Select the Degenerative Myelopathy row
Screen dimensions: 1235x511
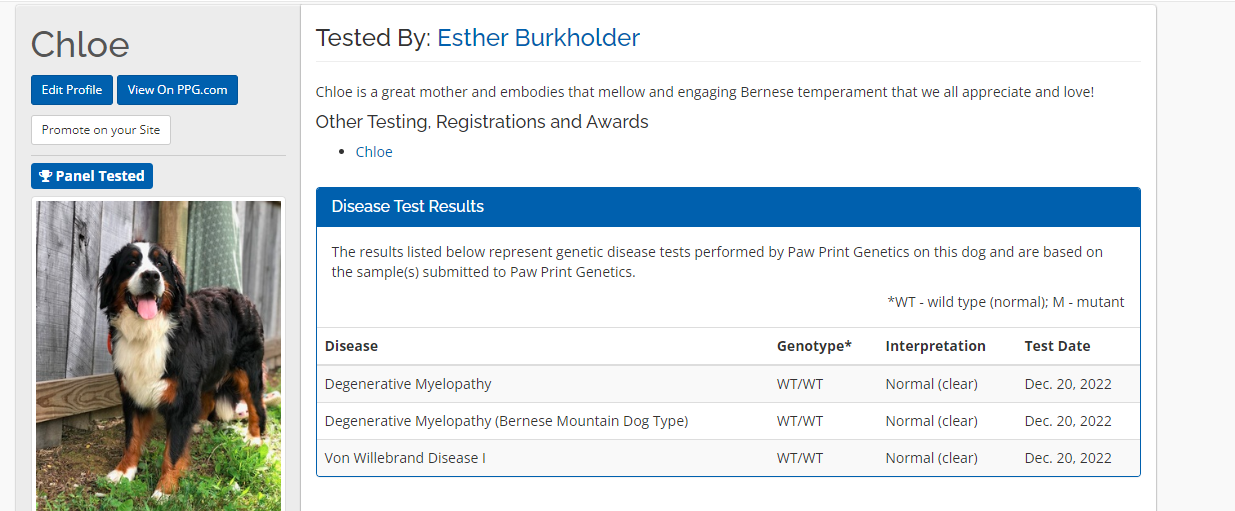point(408,384)
